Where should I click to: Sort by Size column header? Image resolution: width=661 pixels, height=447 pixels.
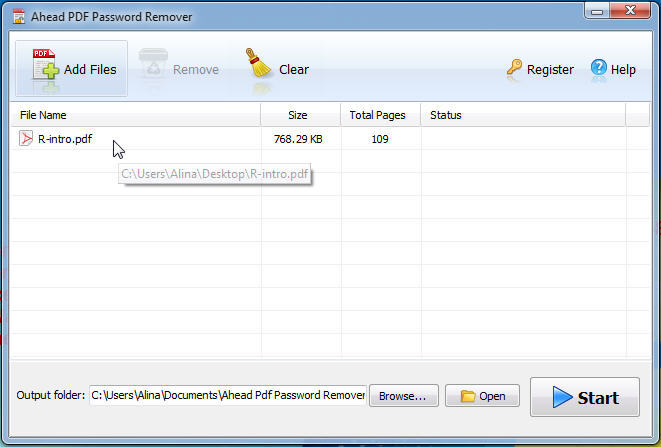pyautogui.click(x=301, y=115)
